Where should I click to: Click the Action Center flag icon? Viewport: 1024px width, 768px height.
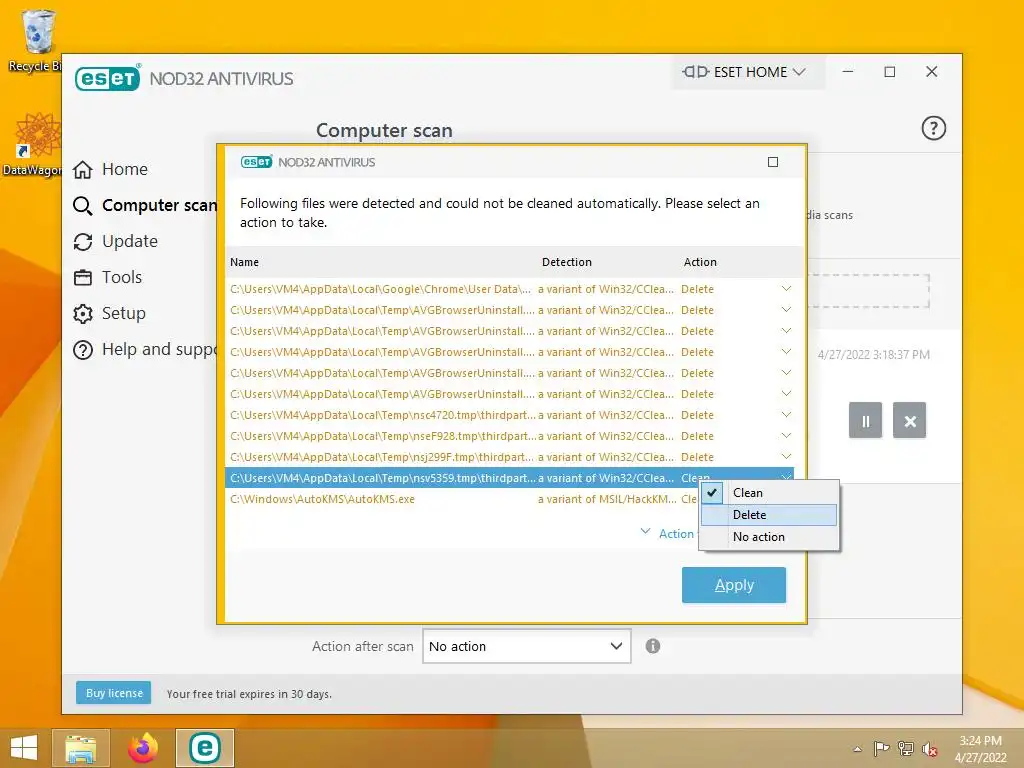(x=881, y=748)
